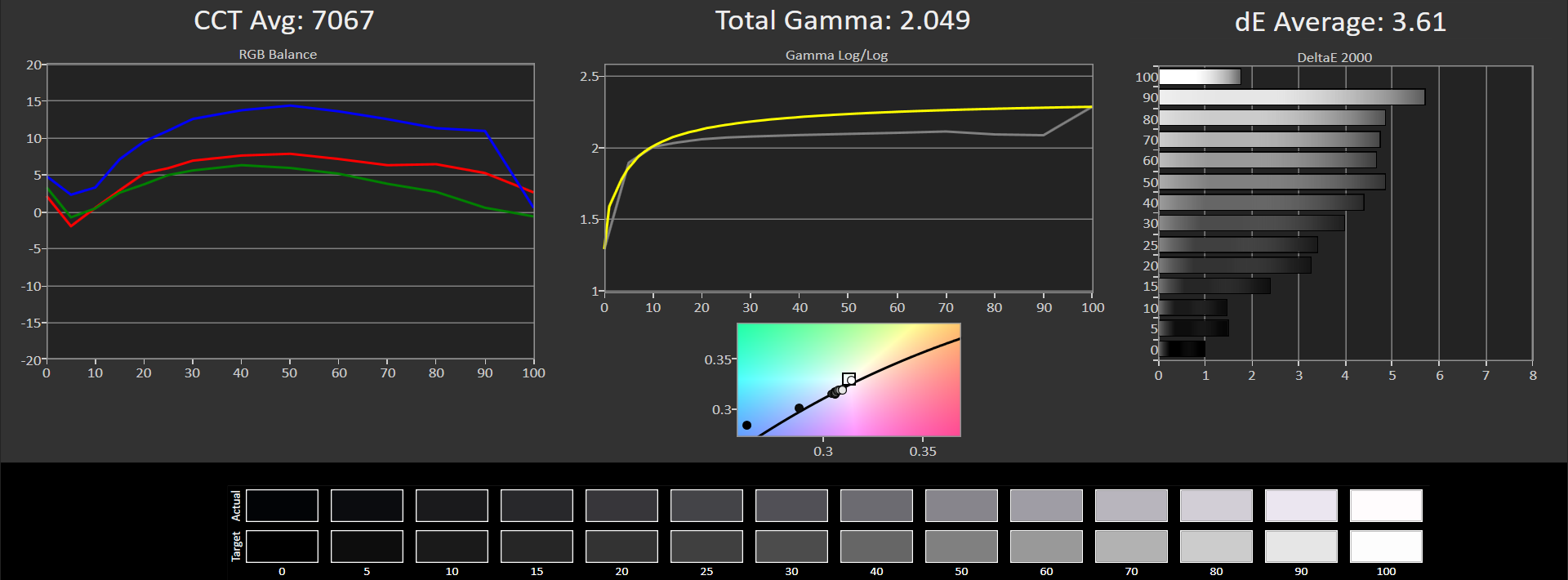Click the DeltaE 2000 bar for level 30
Image resolution: width=1568 pixels, height=580 pixels.
(1252, 223)
